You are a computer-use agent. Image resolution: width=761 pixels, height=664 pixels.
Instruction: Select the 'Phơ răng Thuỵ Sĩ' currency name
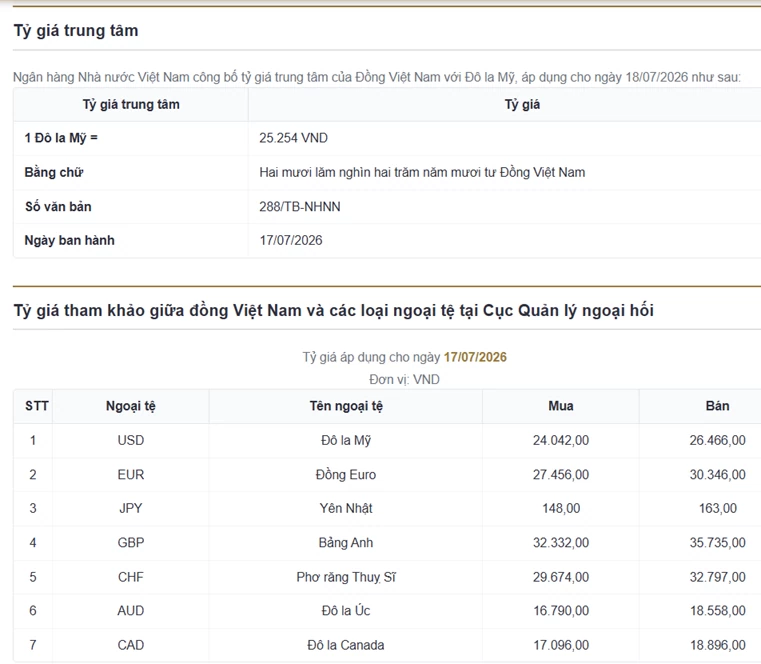[346, 577]
